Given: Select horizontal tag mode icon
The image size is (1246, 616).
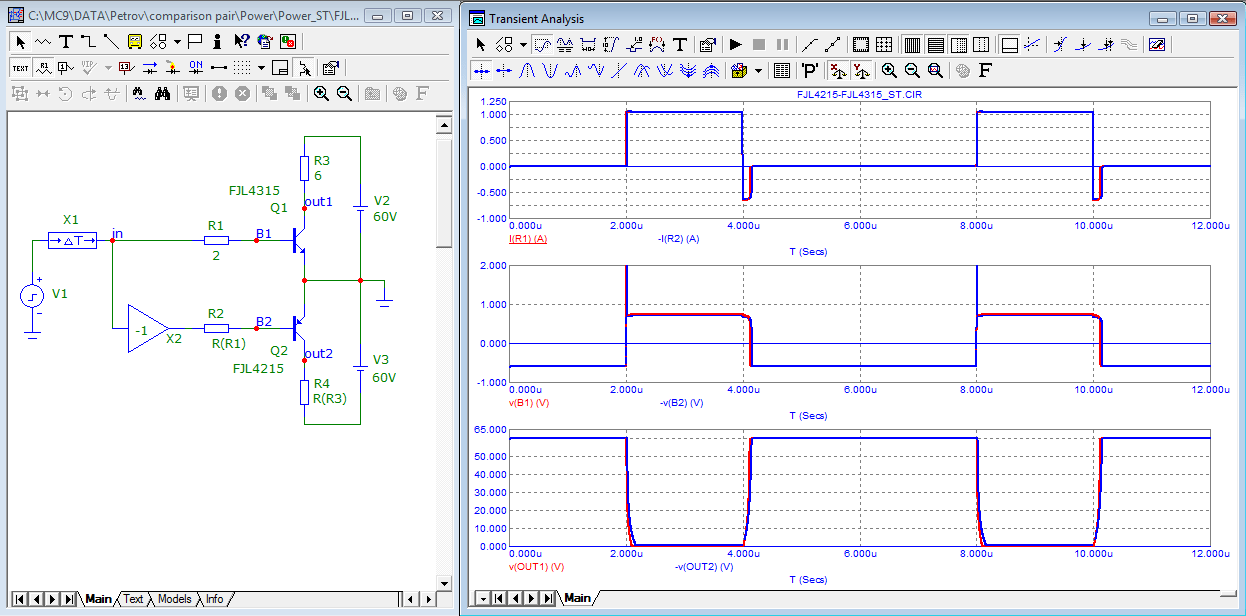Looking at the screenshot, I should click(588, 44).
